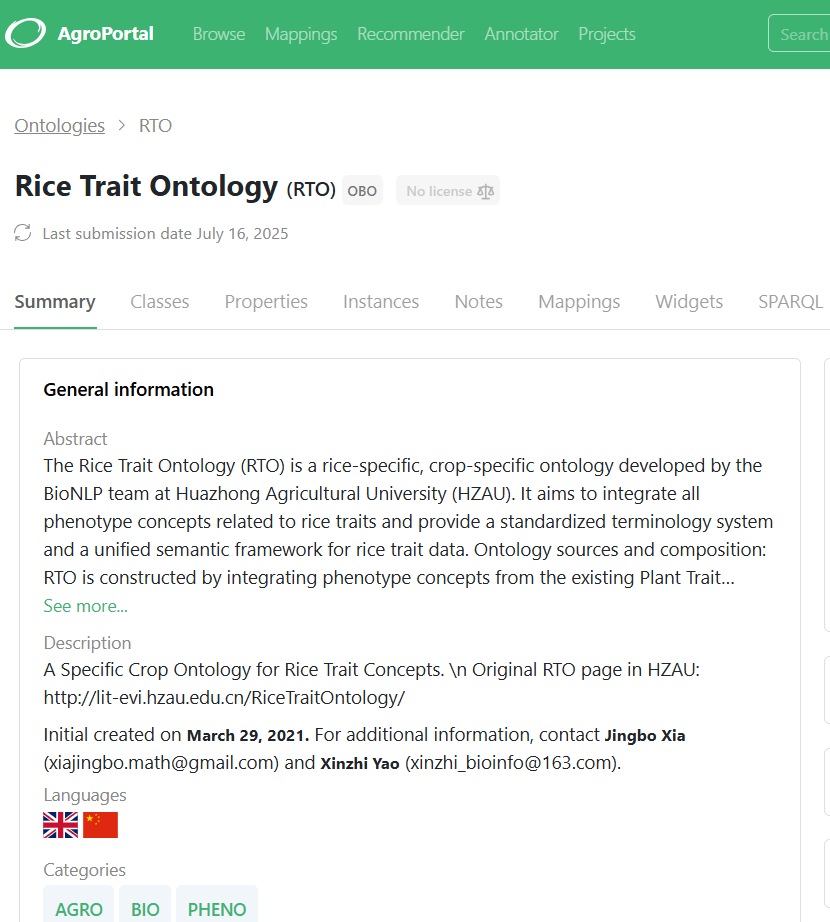Switch to the Properties tab

[266, 302]
